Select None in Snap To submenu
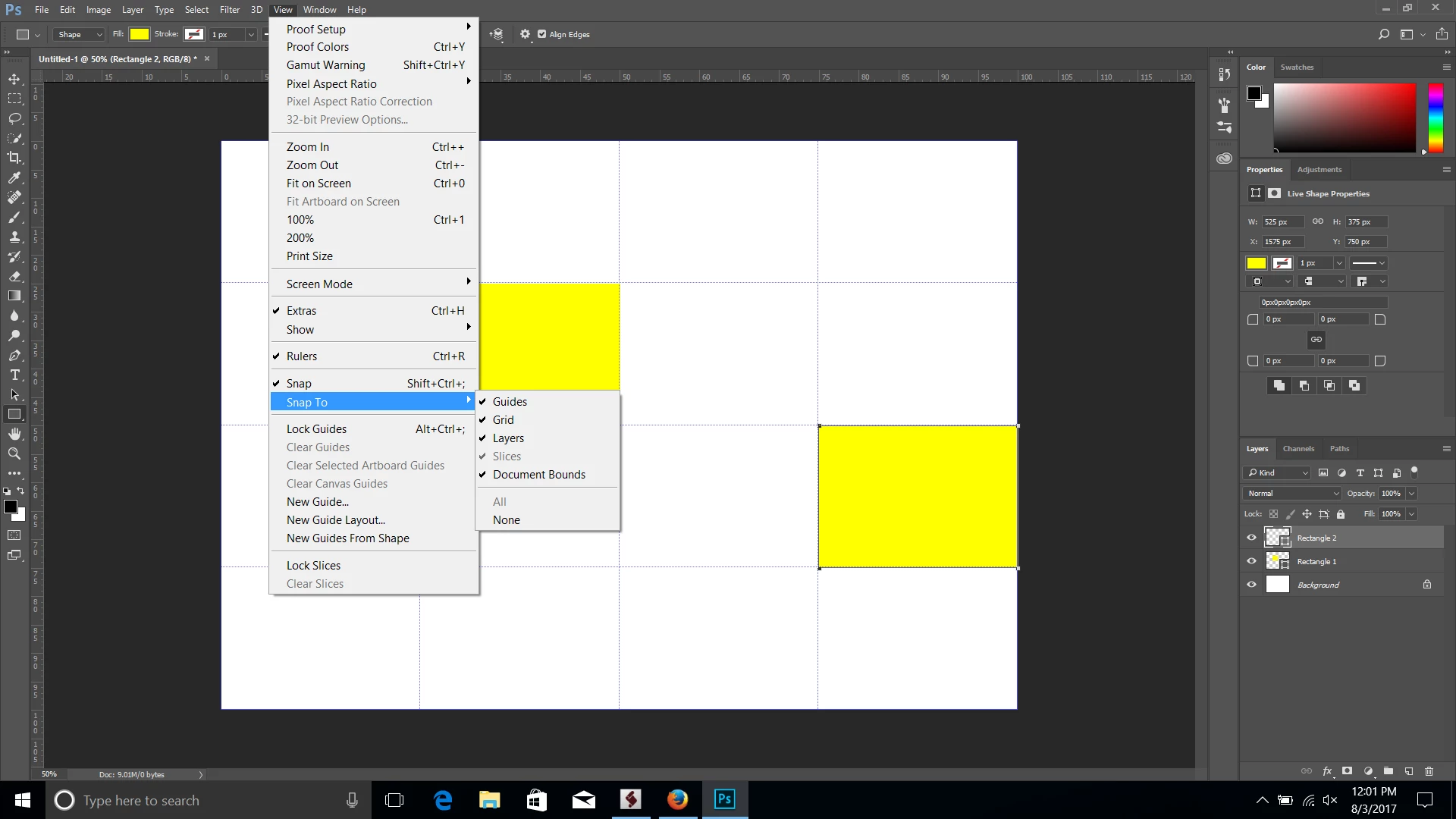The height and width of the screenshot is (819, 1456). [507, 520]
